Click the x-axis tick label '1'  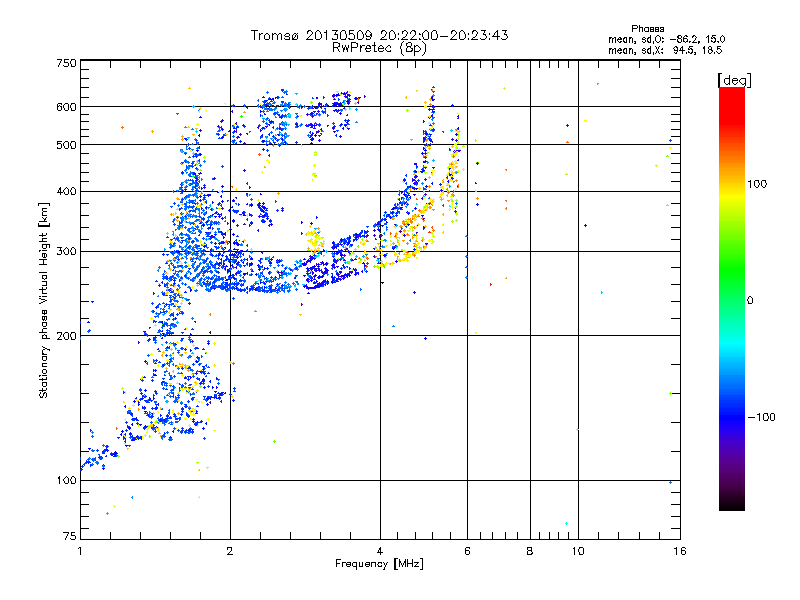80,551
